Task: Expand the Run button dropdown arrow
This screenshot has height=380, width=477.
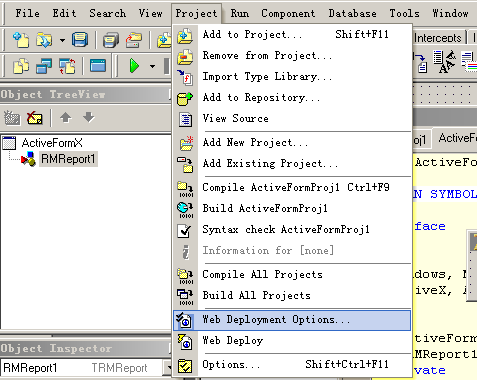Action: (x=152, y=66)
